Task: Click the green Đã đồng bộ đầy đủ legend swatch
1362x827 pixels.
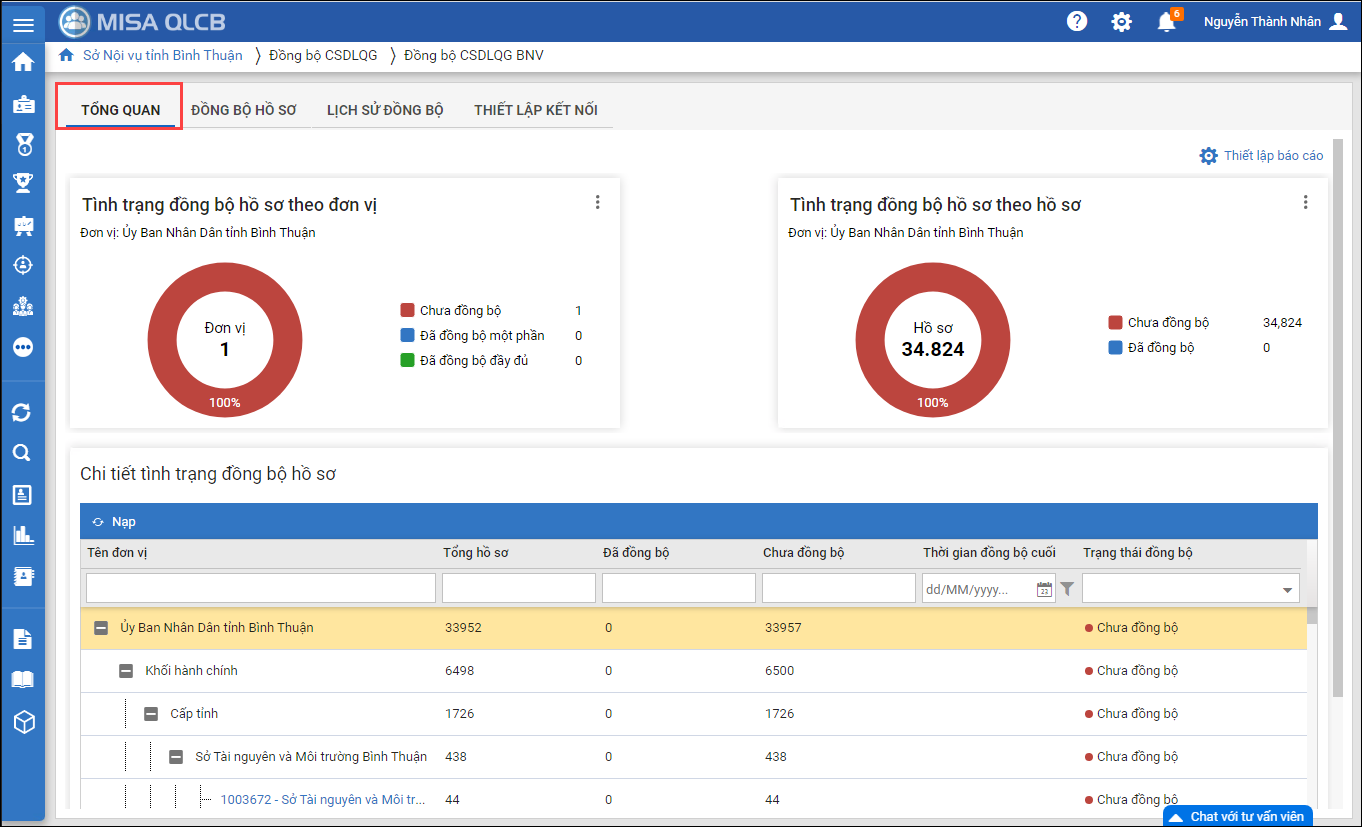Action: (x=407, y=360)
